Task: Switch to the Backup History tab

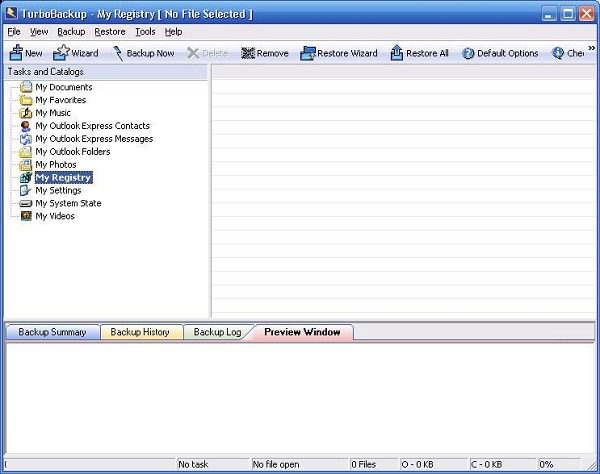Action: pyautogui.click(x=140, y=332)
